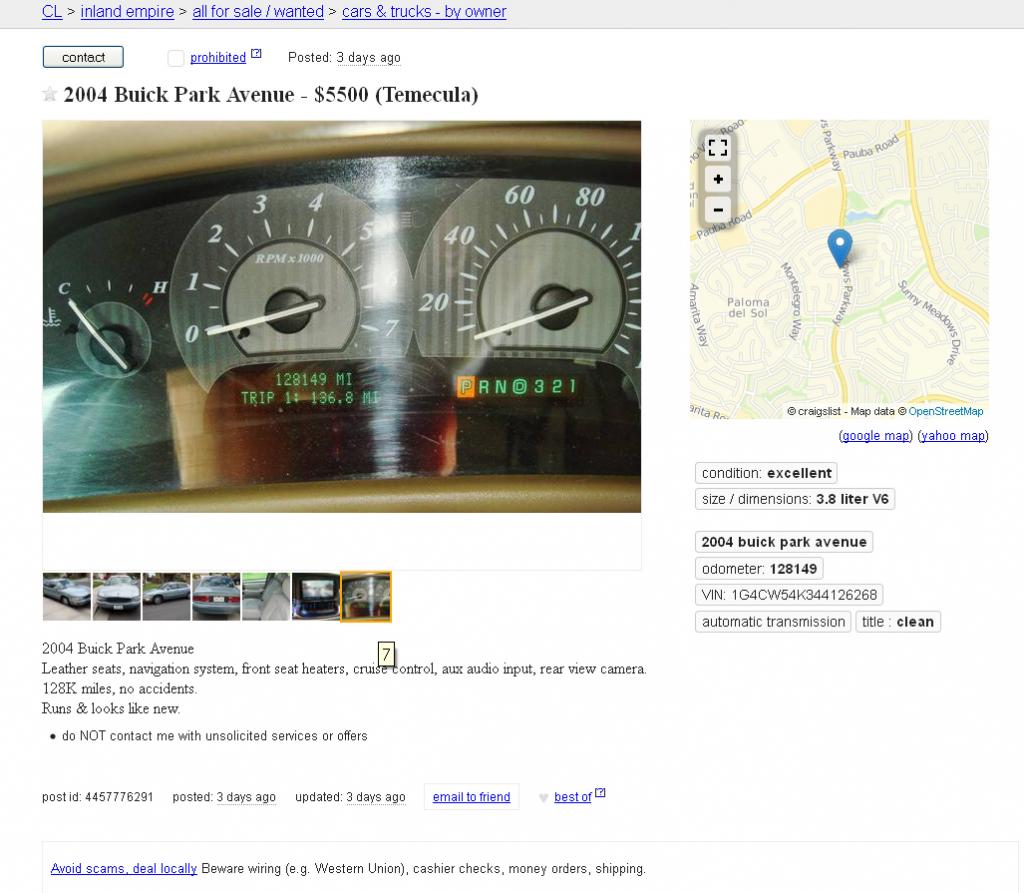The image size is (1024, 893).
Task: Click the favorite star beside listing title
Action: pos(50,95)
